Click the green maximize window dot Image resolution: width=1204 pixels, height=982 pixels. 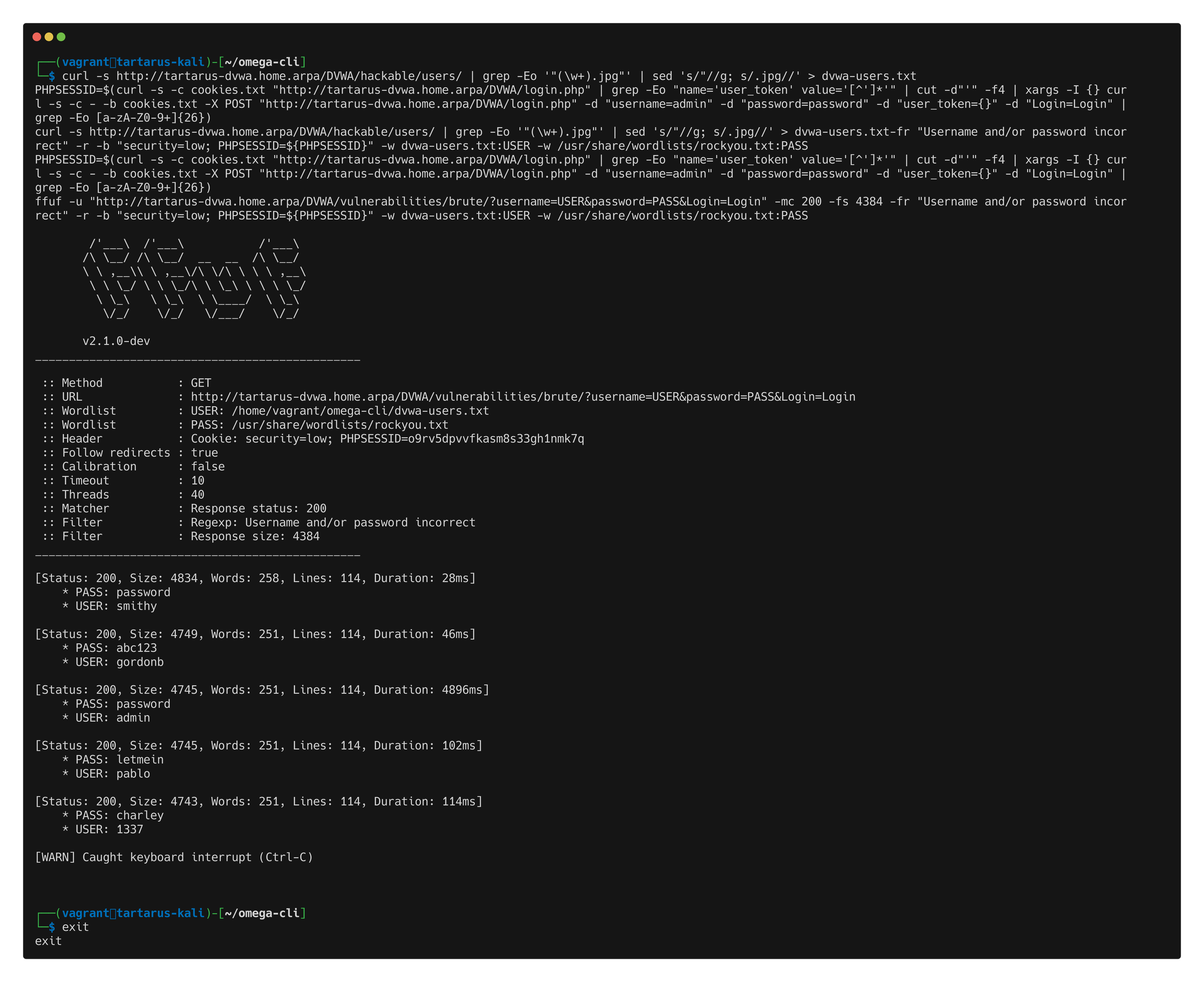point(61,37)
